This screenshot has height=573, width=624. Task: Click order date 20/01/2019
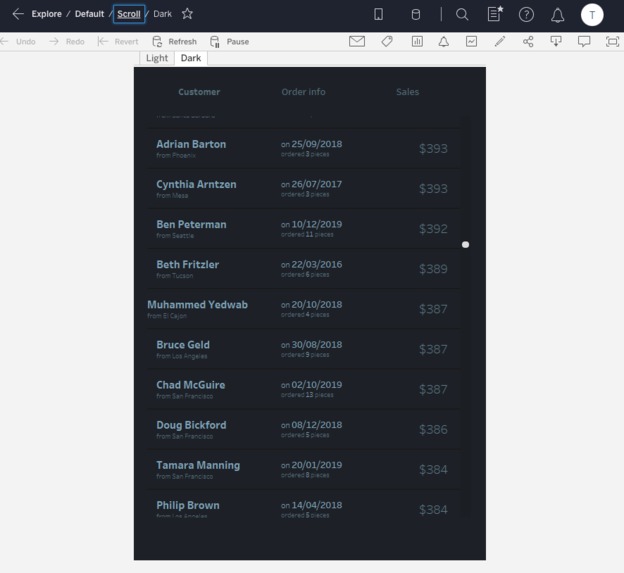pyautogui.click(x=317, y=465)
